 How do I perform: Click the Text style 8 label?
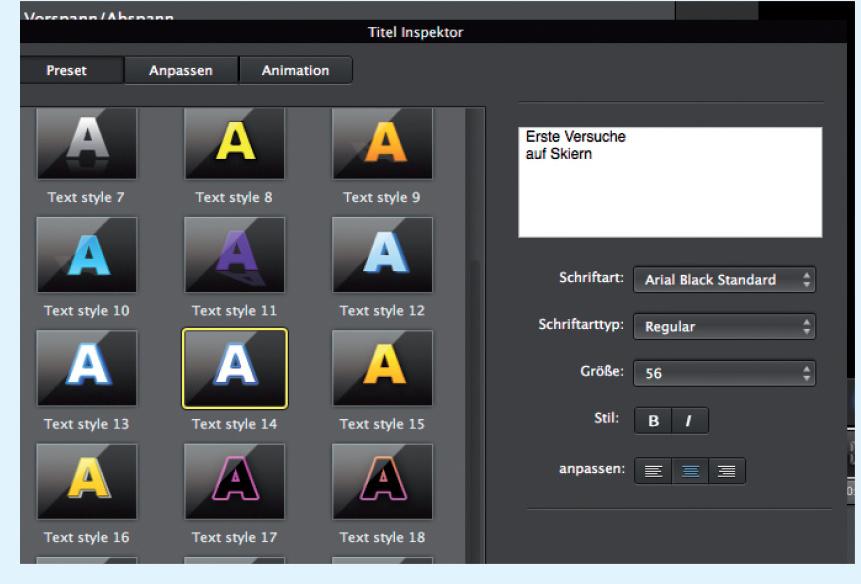coord(234,197)
